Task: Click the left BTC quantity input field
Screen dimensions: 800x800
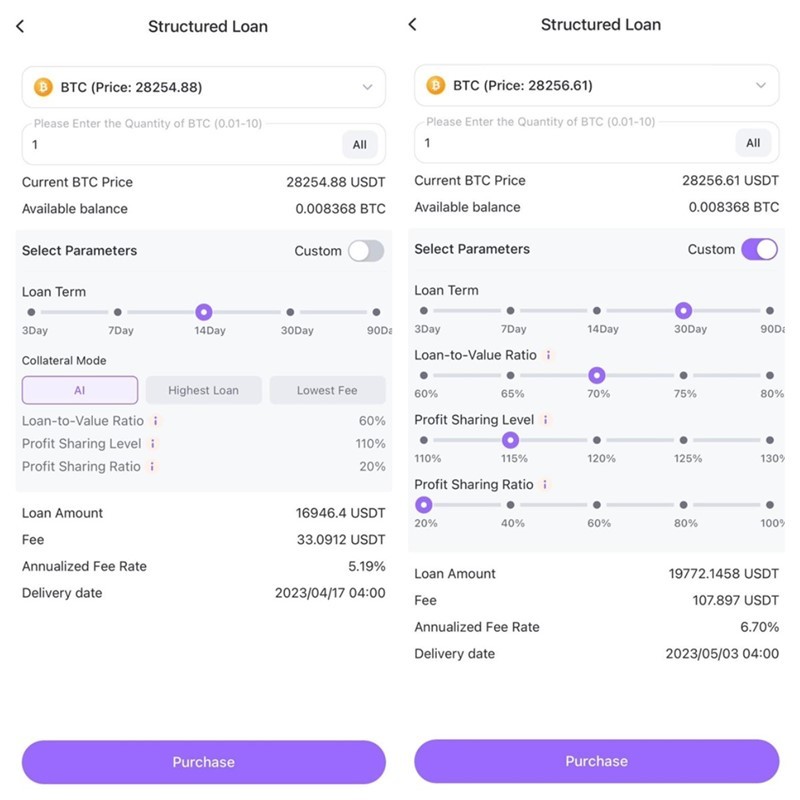Action: coord(181,144)
